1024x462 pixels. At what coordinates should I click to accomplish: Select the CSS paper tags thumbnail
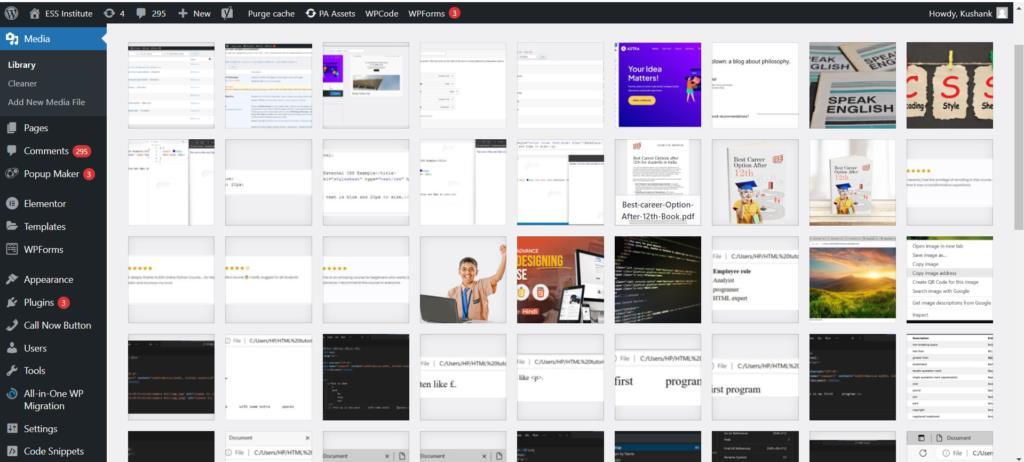click(950, 85)
